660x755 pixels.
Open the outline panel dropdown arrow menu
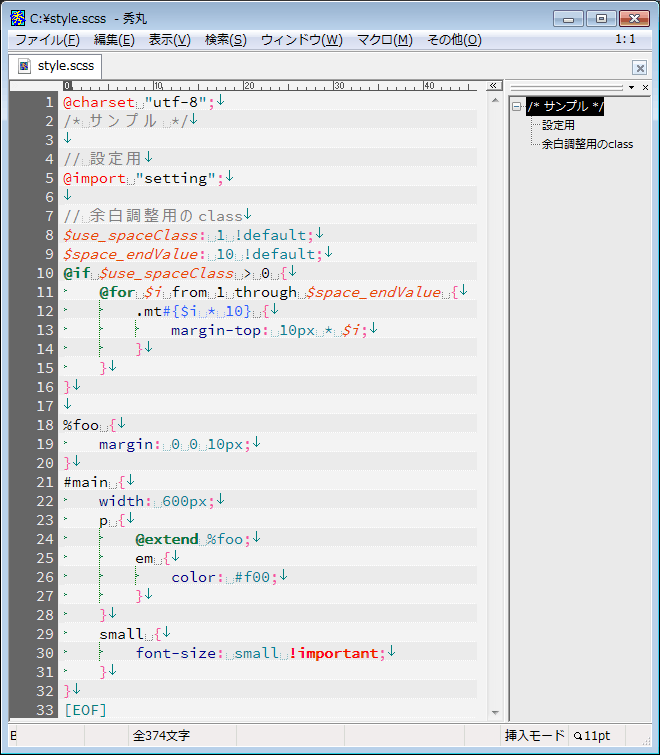click(x=632, y=87)
